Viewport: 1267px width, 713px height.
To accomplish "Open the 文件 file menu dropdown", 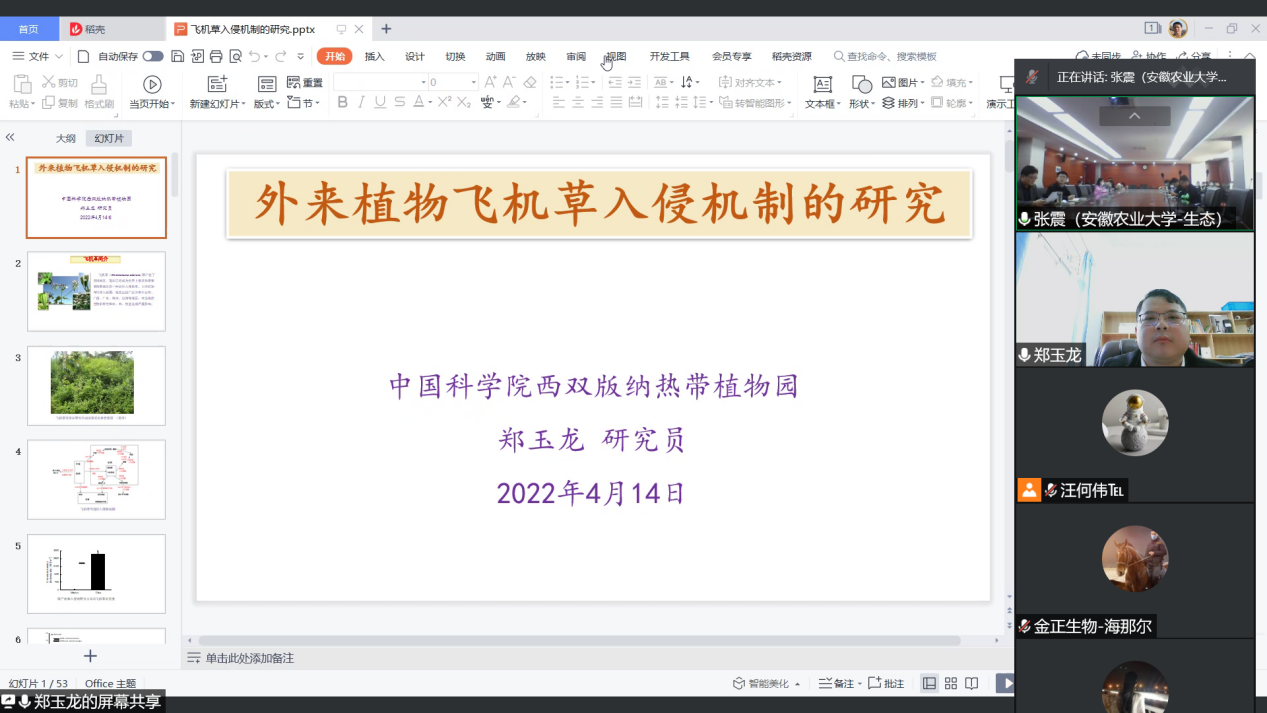I will (38, 57).
